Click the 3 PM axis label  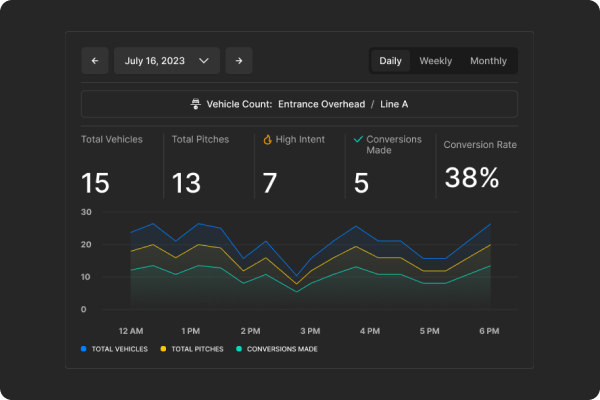click(310, 331)
